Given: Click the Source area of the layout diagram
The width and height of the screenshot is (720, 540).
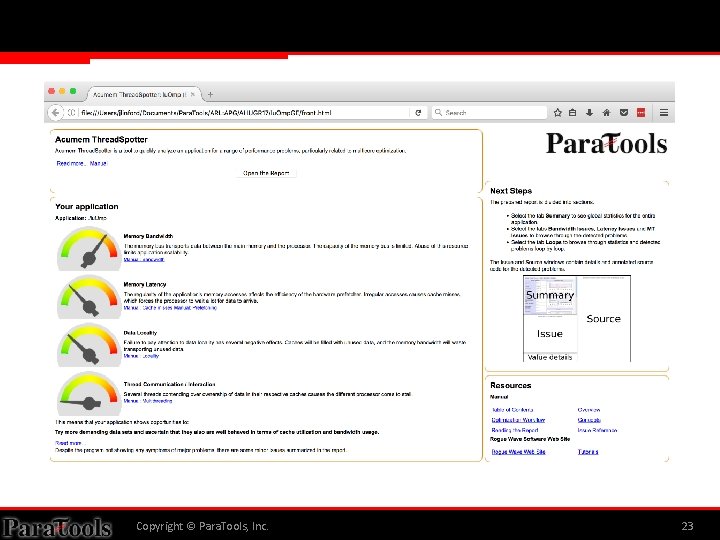Looking at the screenshot, I should (x=603, y=319).
